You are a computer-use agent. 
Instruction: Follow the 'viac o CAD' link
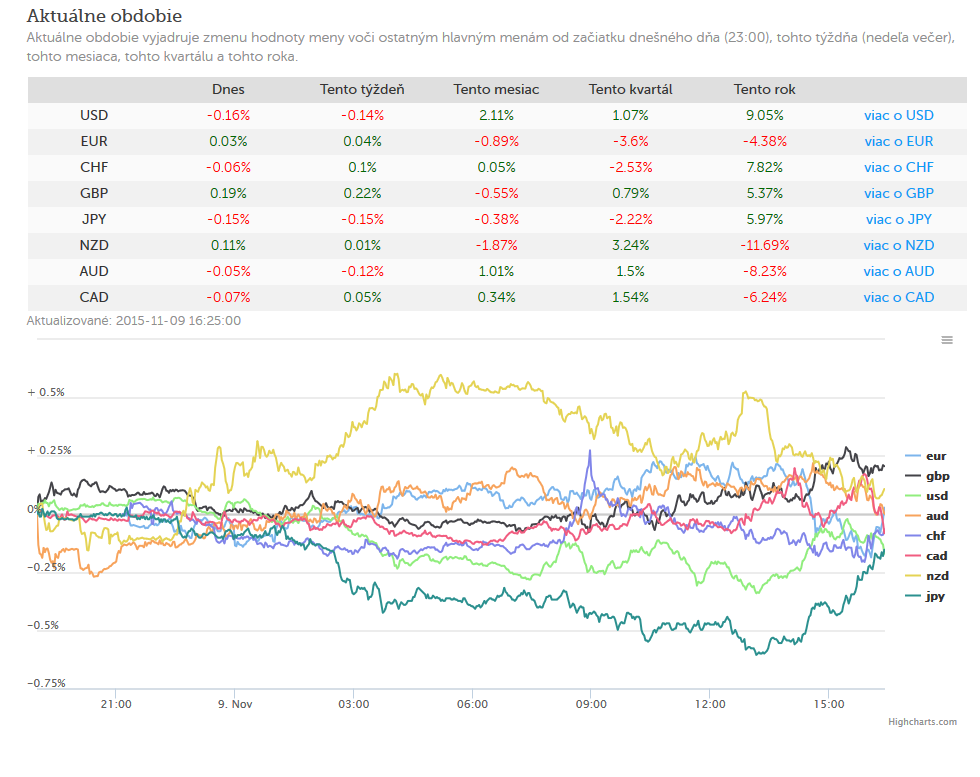coord(899,298)
